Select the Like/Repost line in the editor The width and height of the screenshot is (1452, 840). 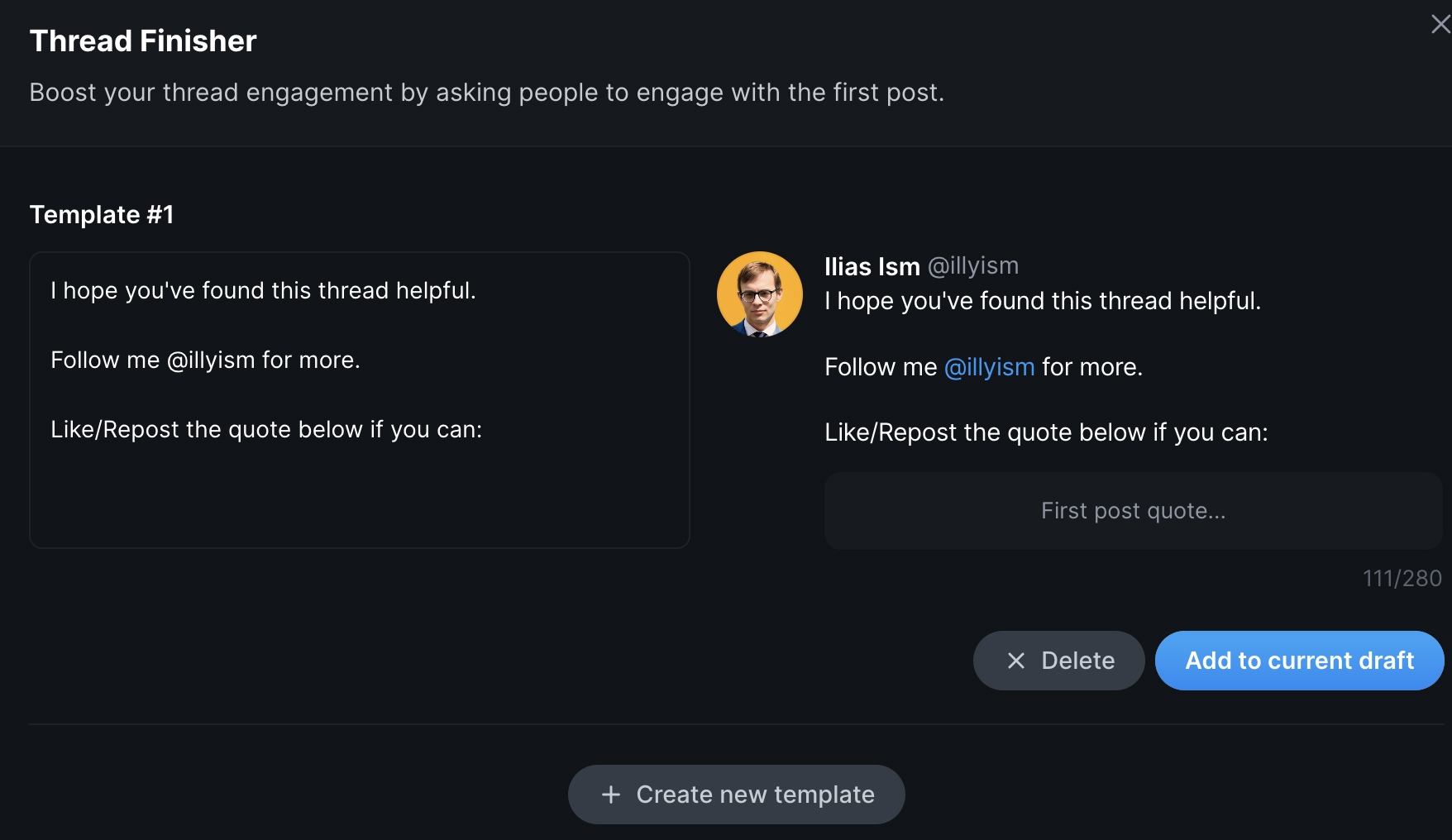click(265, 429)
